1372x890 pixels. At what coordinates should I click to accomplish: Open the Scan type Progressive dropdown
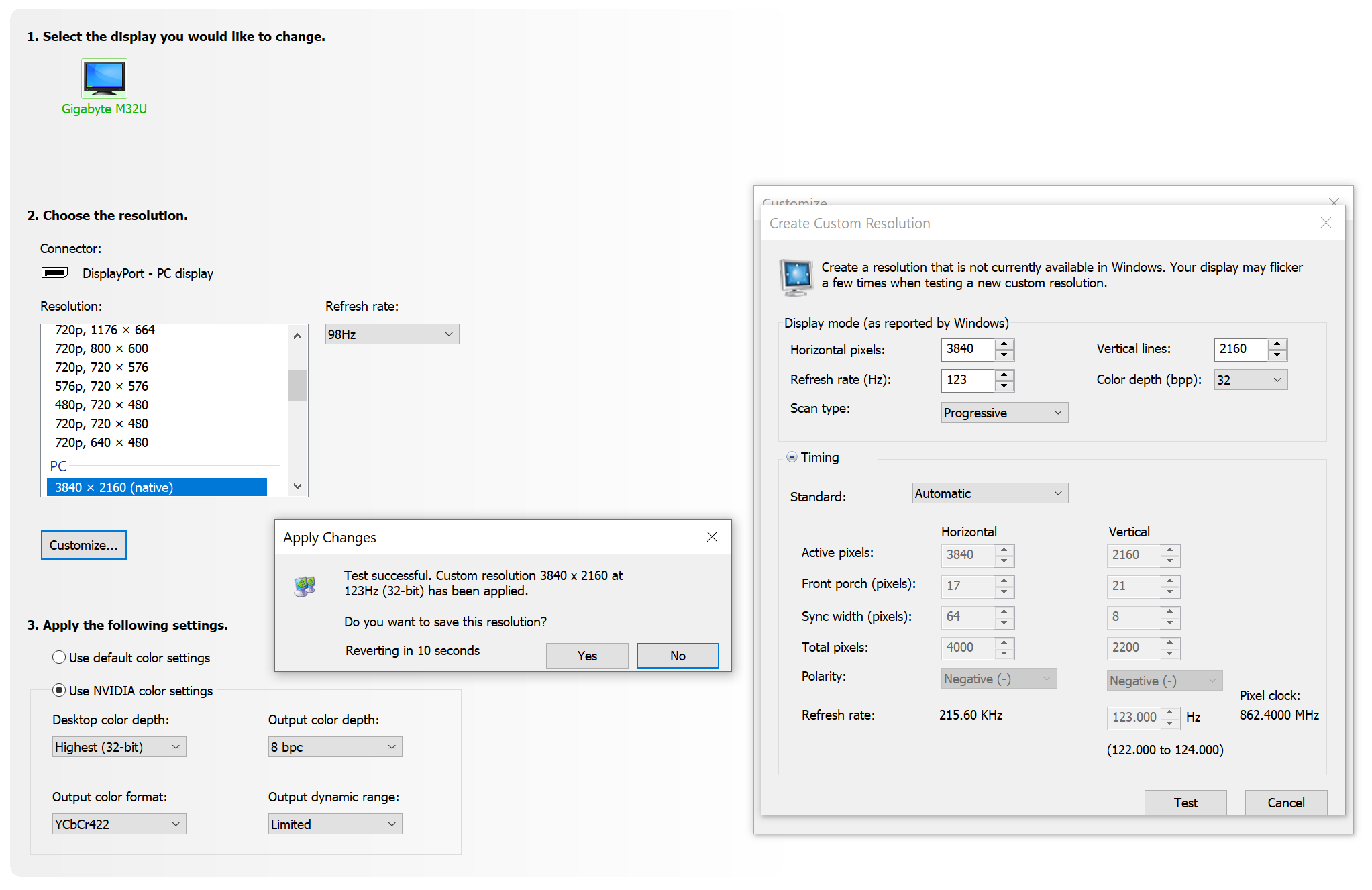[x=1004, y=413]
